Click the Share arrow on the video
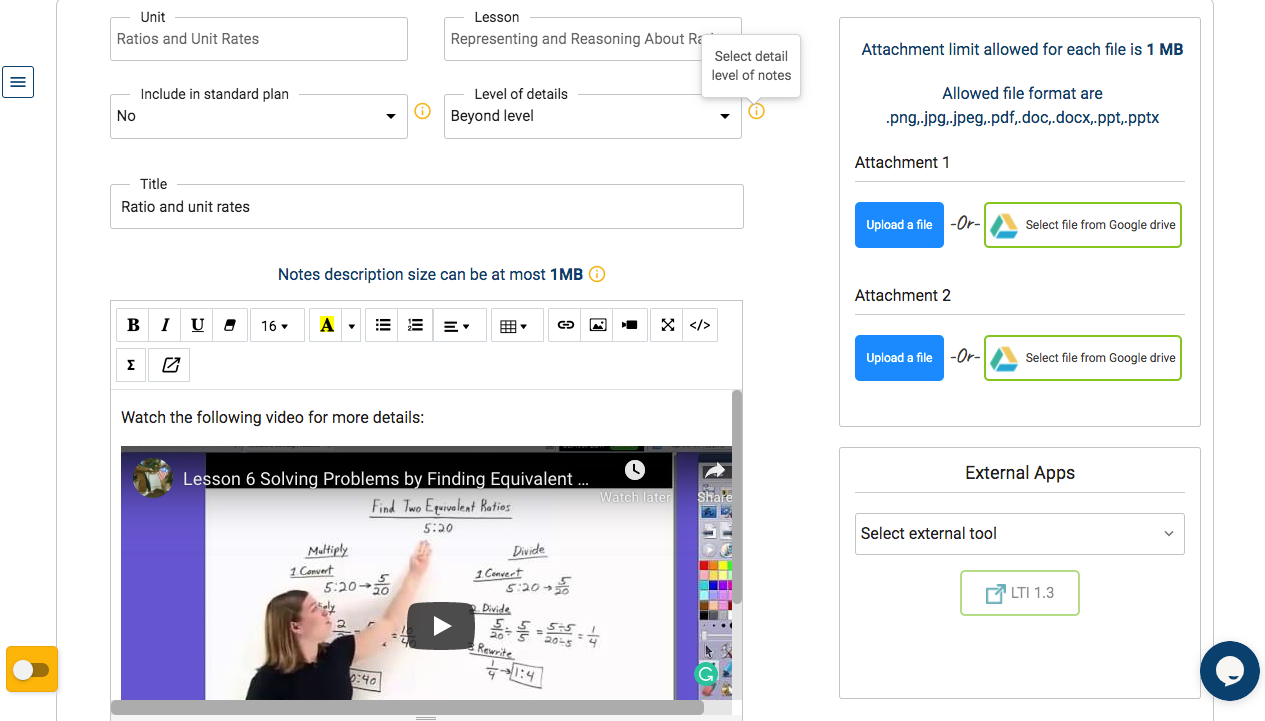Screen dimensions: 1265x721 tap(714, 471)
